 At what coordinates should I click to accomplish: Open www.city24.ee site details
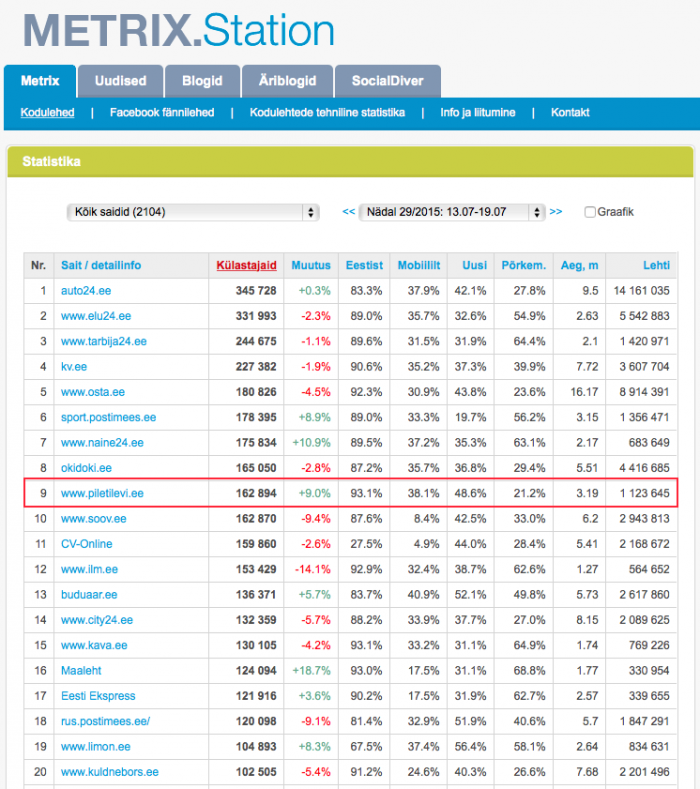click(x=97, y=620)
